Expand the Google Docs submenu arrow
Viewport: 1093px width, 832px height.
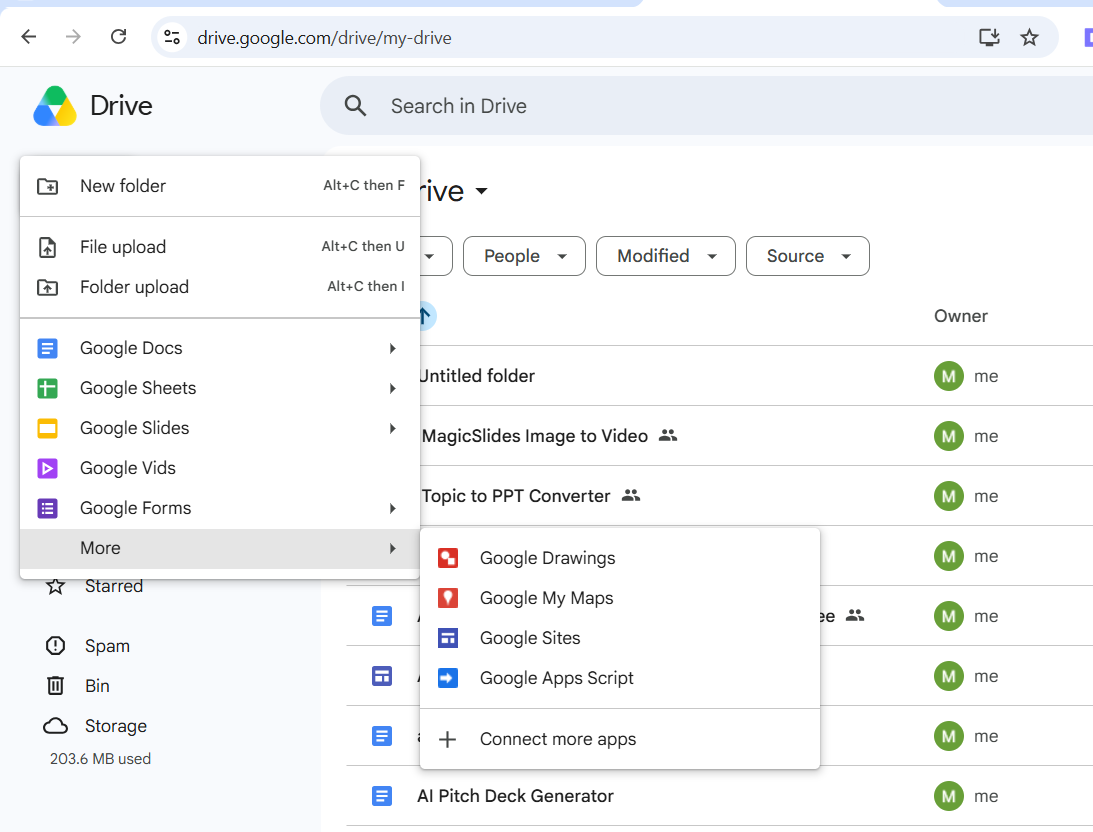[392, 348]
